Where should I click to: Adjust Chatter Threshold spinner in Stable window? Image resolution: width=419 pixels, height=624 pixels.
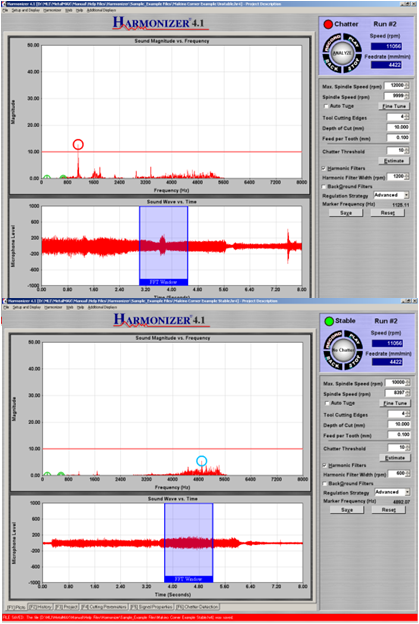click(407, 448)
